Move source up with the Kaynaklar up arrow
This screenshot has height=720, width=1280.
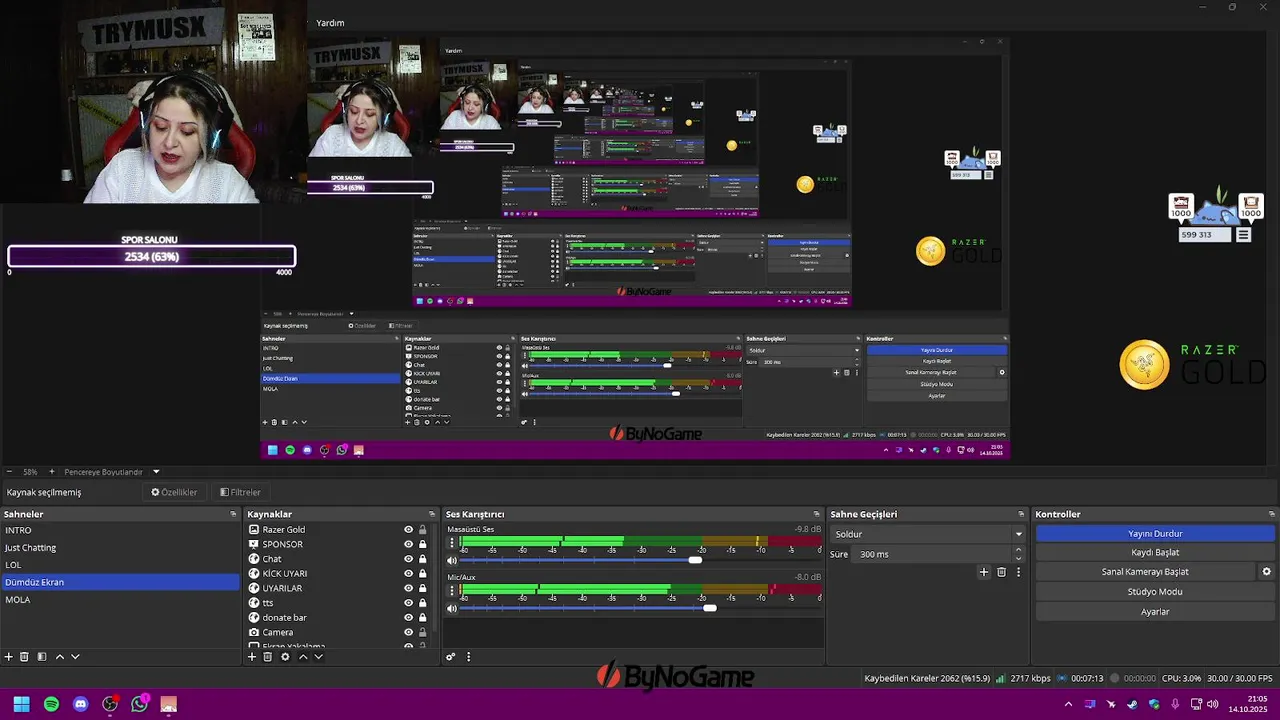(303, 657)
